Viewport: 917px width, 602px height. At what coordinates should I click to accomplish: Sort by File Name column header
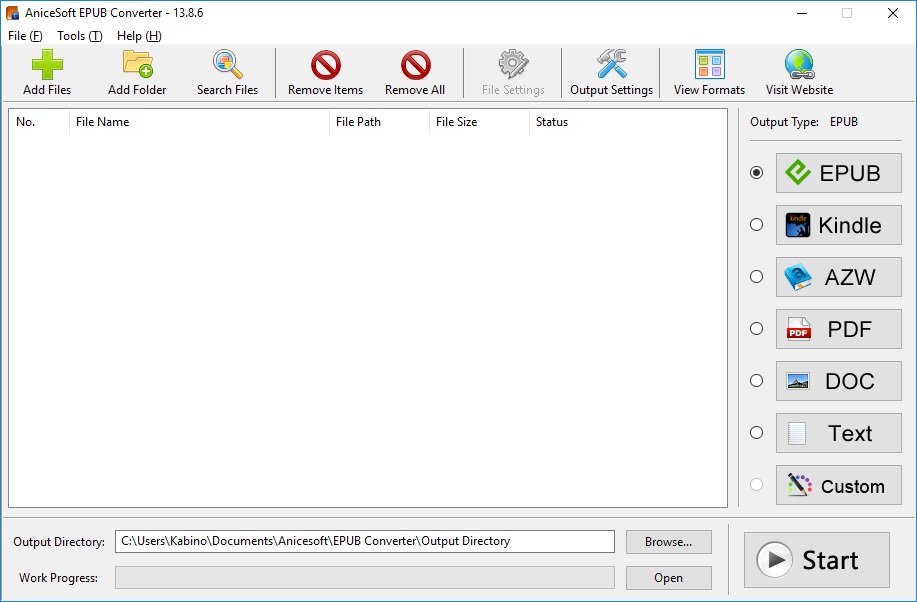[199, 122]
